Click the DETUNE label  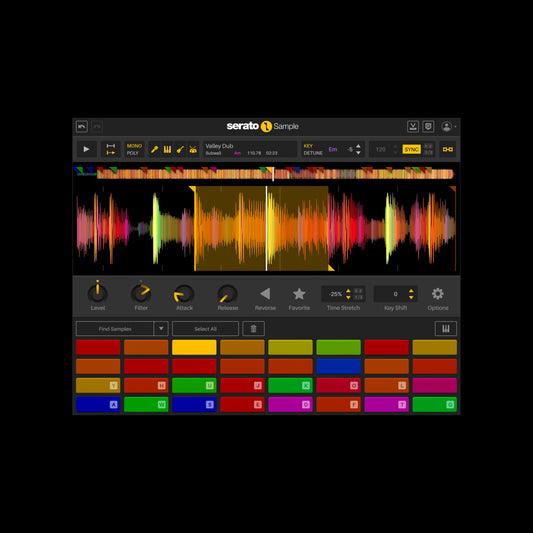[313, 153]
